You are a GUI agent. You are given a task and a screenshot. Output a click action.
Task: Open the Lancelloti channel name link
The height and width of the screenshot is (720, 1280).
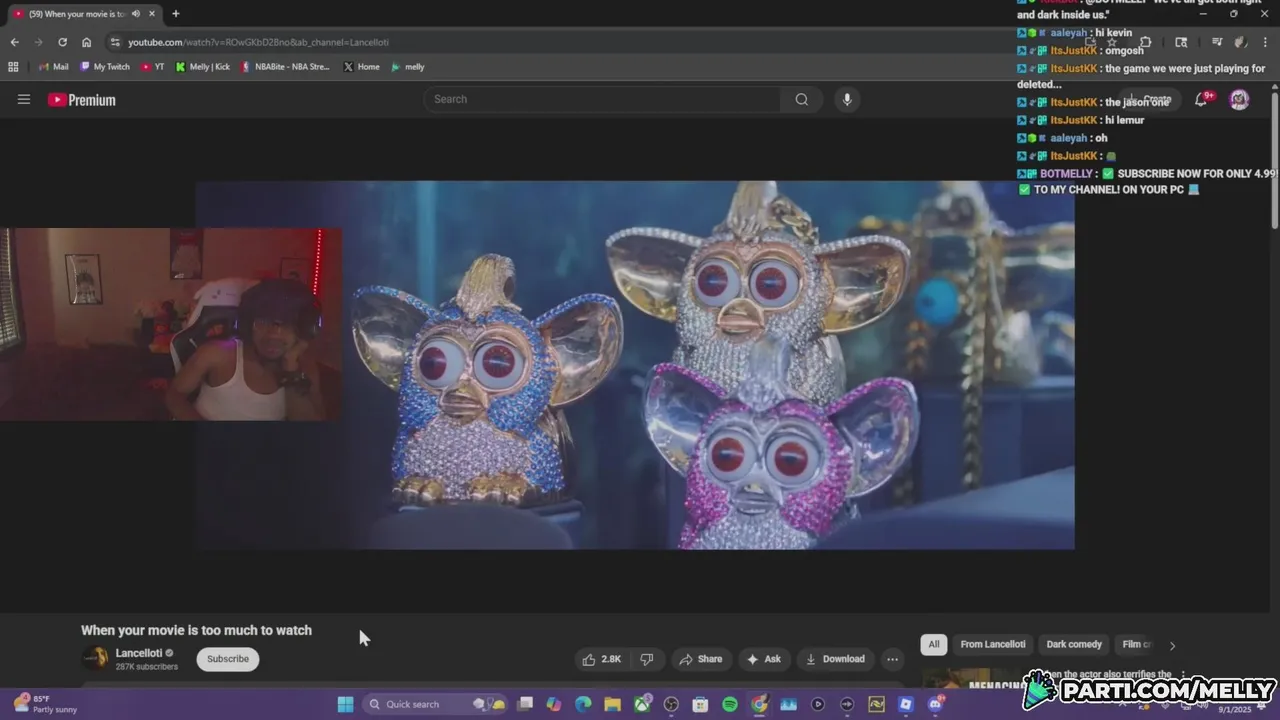(139, 653)
